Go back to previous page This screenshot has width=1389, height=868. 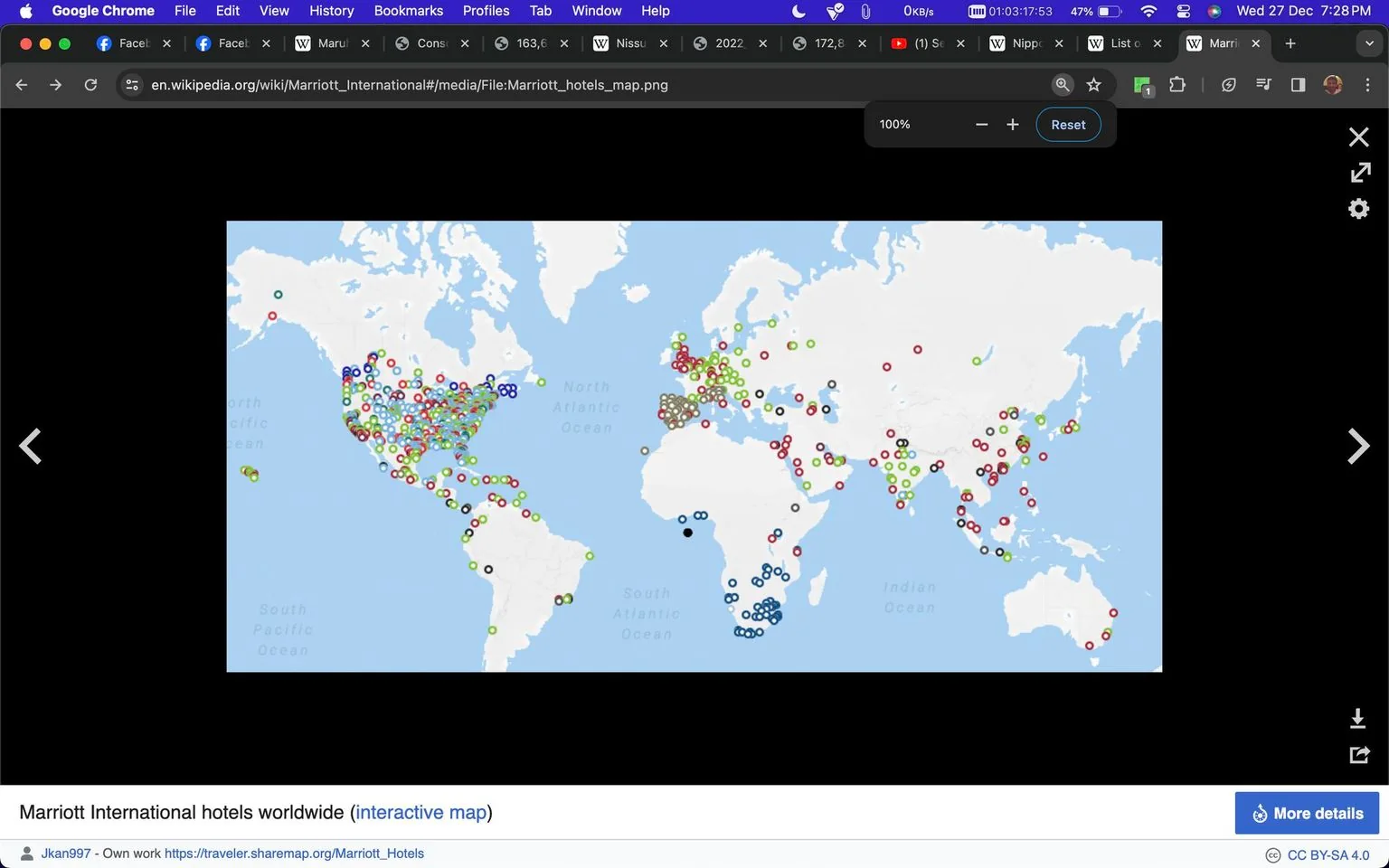pyautogui.click(x=22, y=84)
